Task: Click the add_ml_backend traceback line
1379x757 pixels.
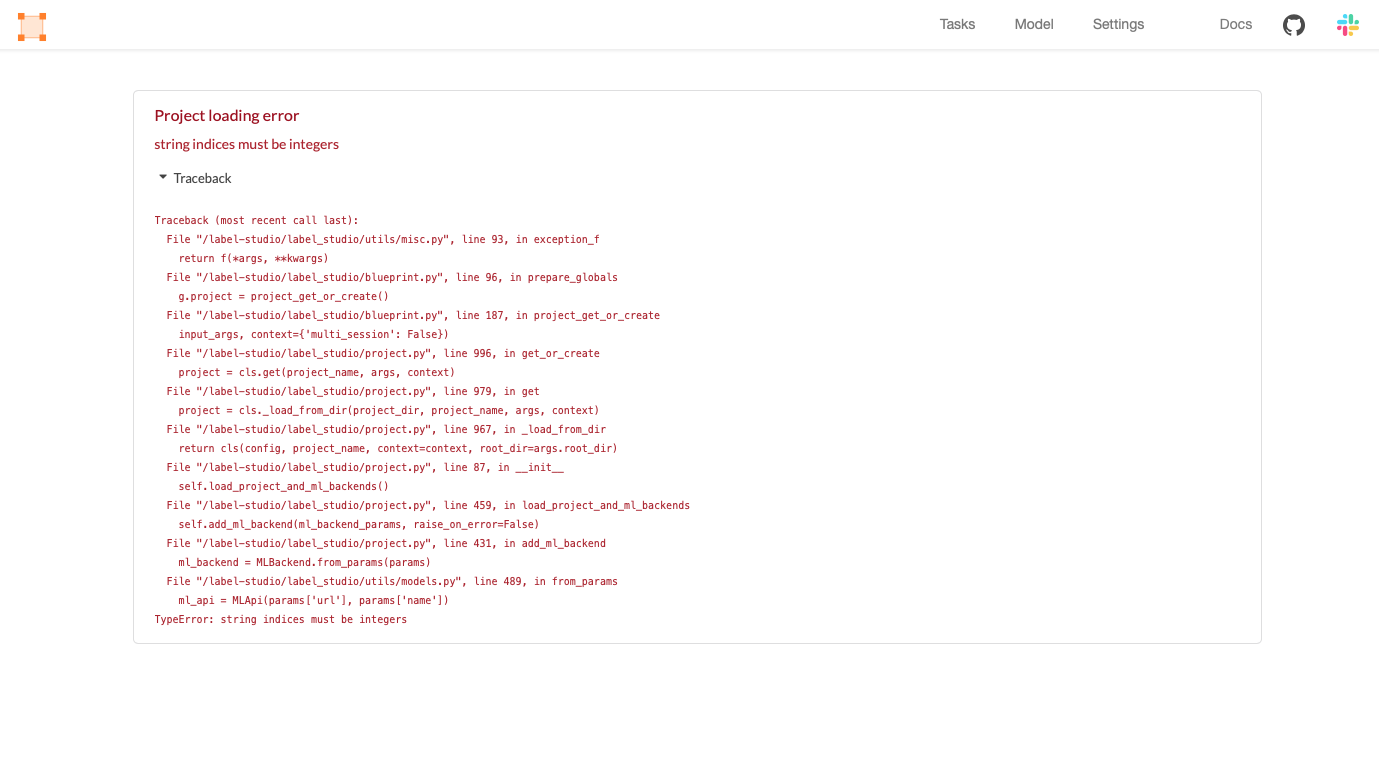Action: pyautogui.click(x=384, y=543)
